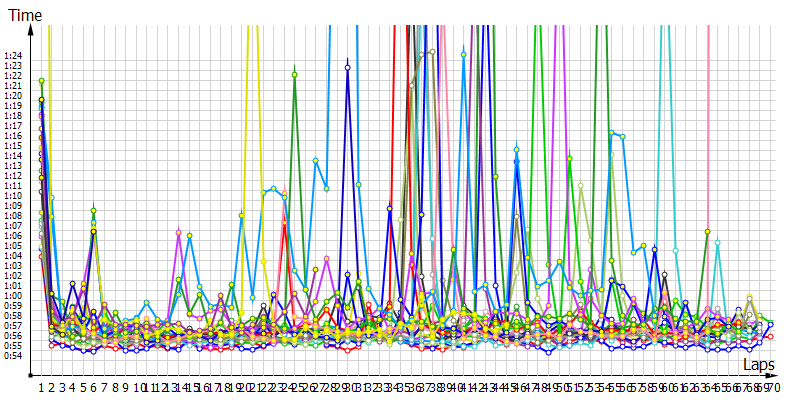Click the topmost green marker at lap 1
This screenshot has width=800, height=400.
(x=41, y=81)
